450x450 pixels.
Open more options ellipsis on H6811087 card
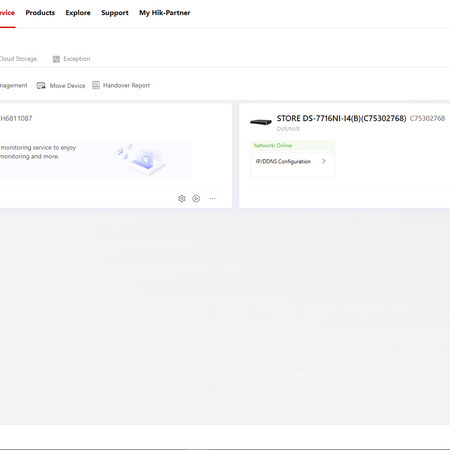(x=212, y=199)
